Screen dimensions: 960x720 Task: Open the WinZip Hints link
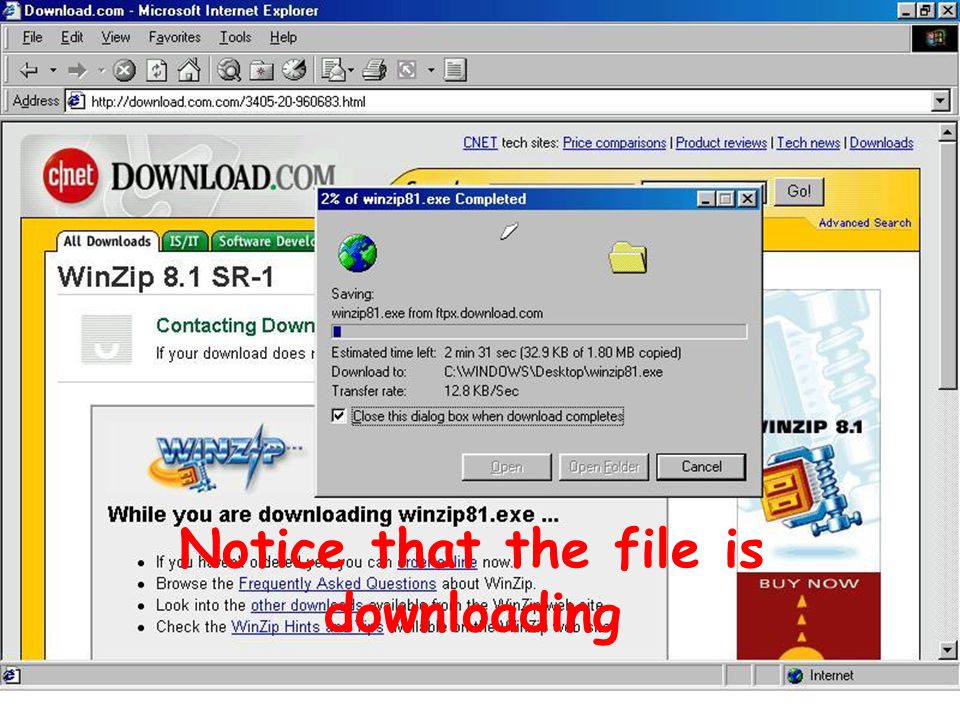click(307, 627)
